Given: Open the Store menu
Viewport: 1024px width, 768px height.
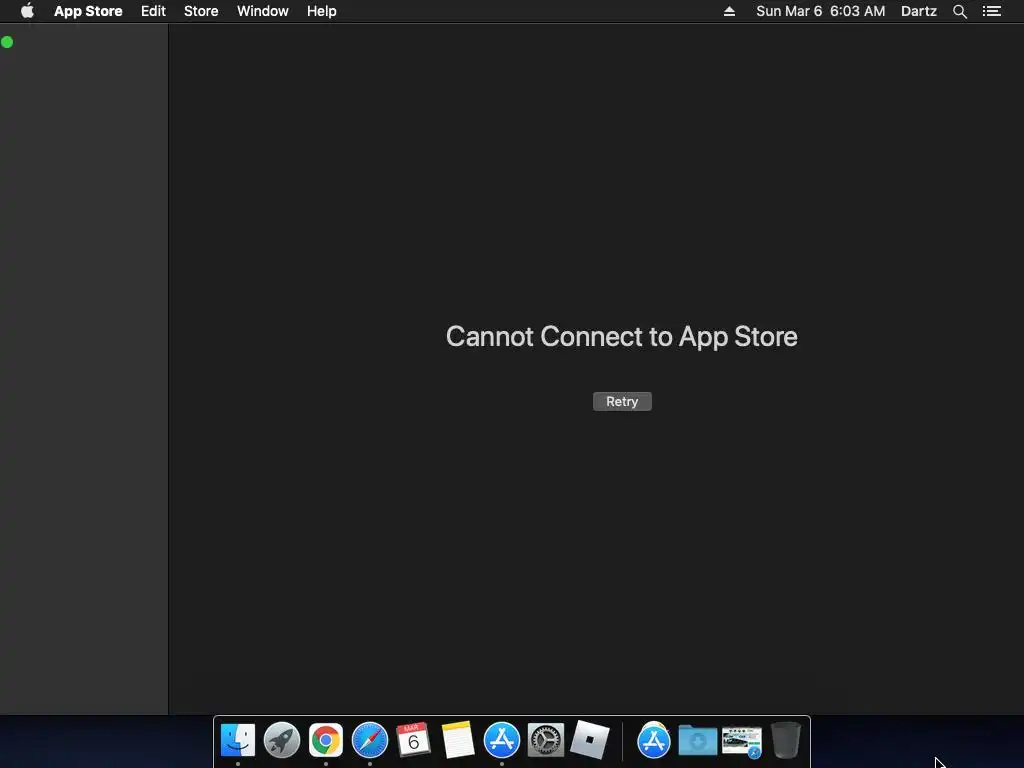Looking at the screenshot, I should pyautogui.click(x=201, y=11).
